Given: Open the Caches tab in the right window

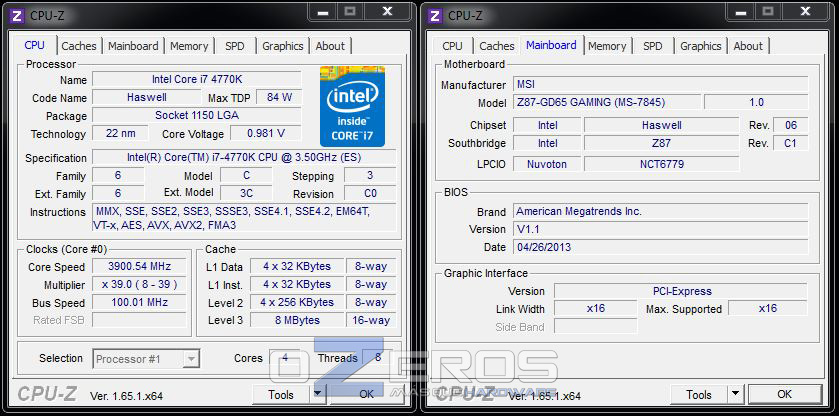Looking at the screenshot, I should (497, 46).
